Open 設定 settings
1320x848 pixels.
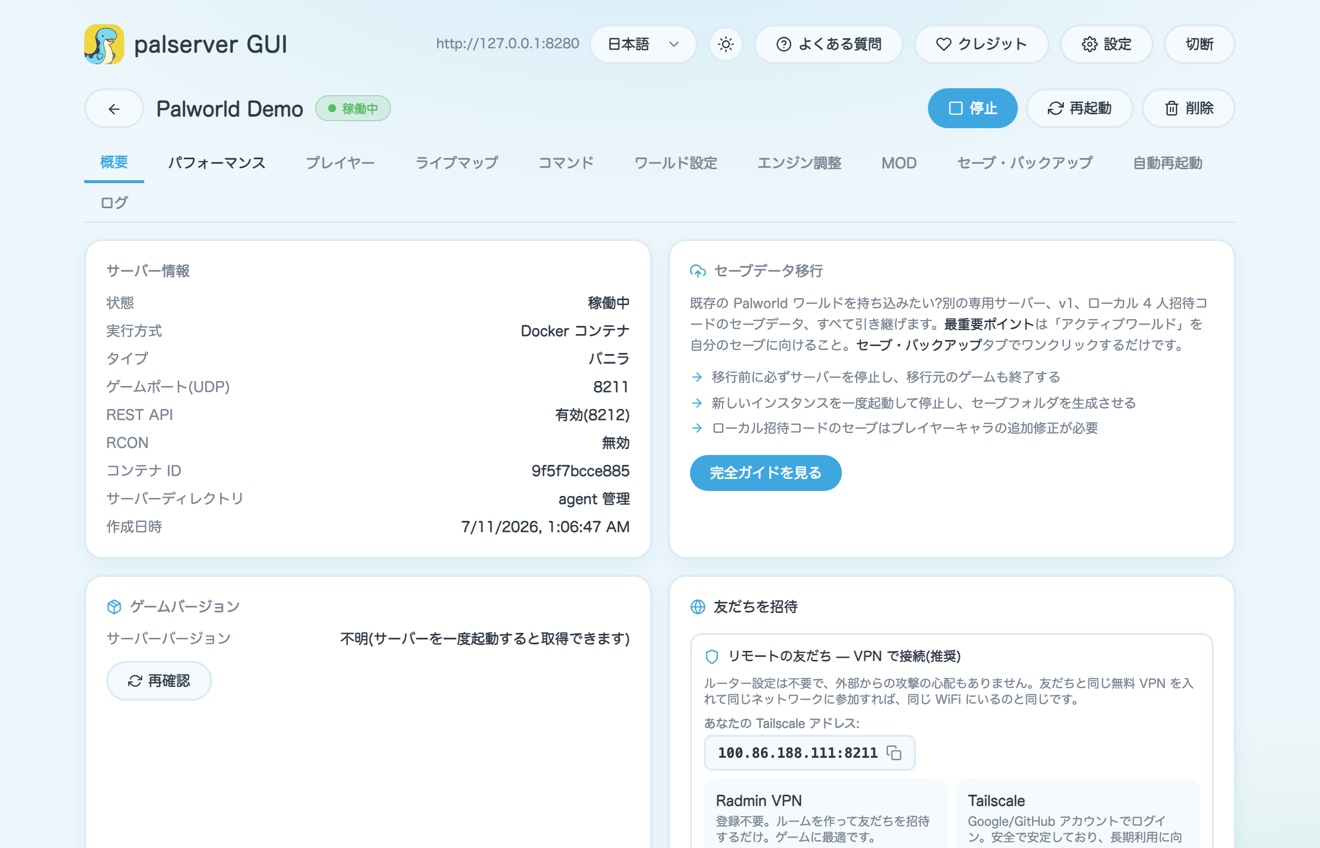click(1106, 44)
